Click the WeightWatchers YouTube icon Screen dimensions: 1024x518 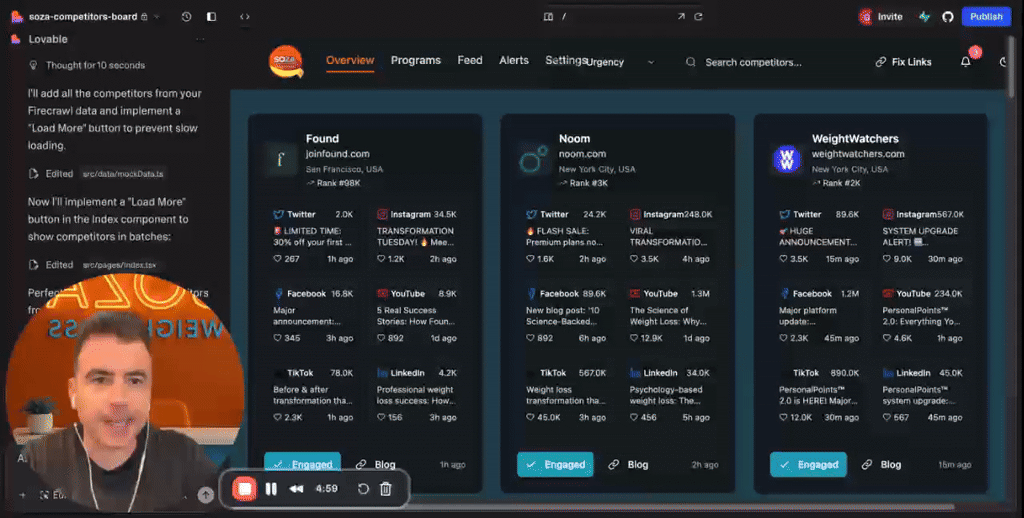click(888, 293)
